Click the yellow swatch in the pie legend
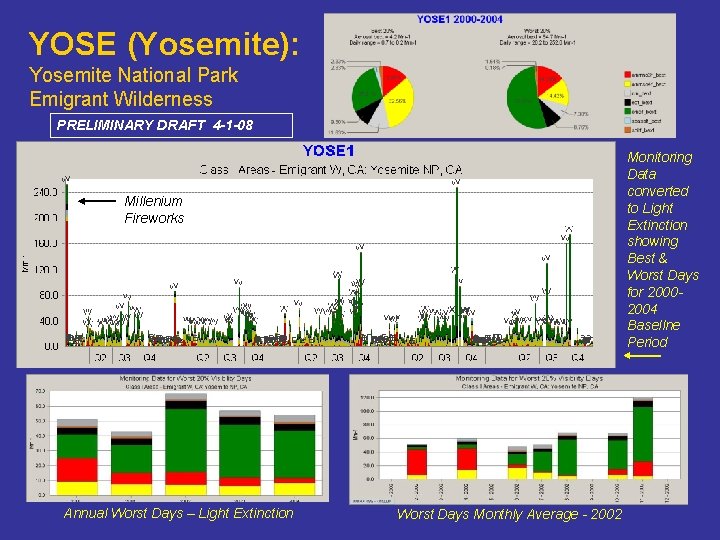Screen dimensions: 720x540 tap(627, 84)
